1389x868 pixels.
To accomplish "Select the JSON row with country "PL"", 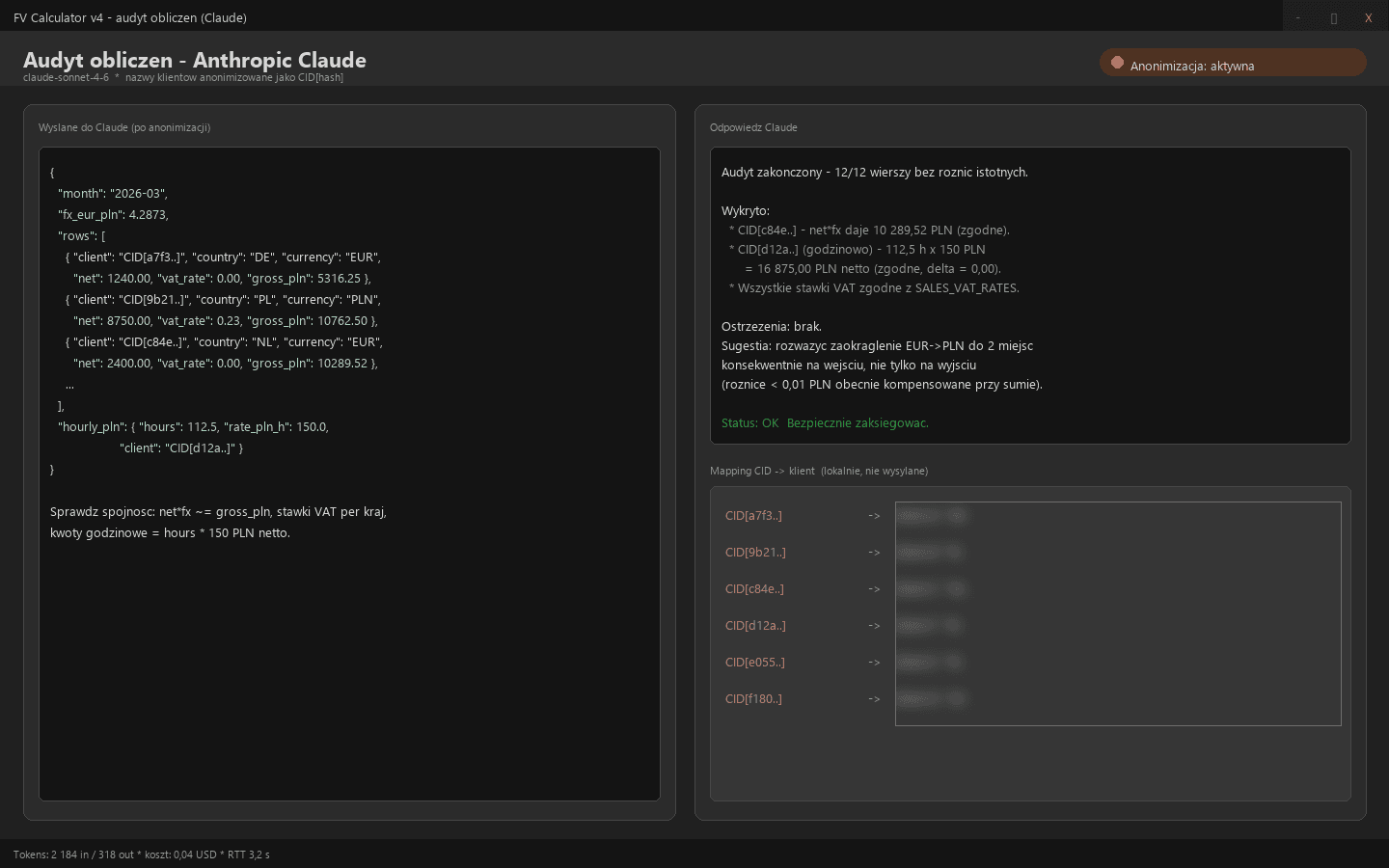I will click(223, 300).
